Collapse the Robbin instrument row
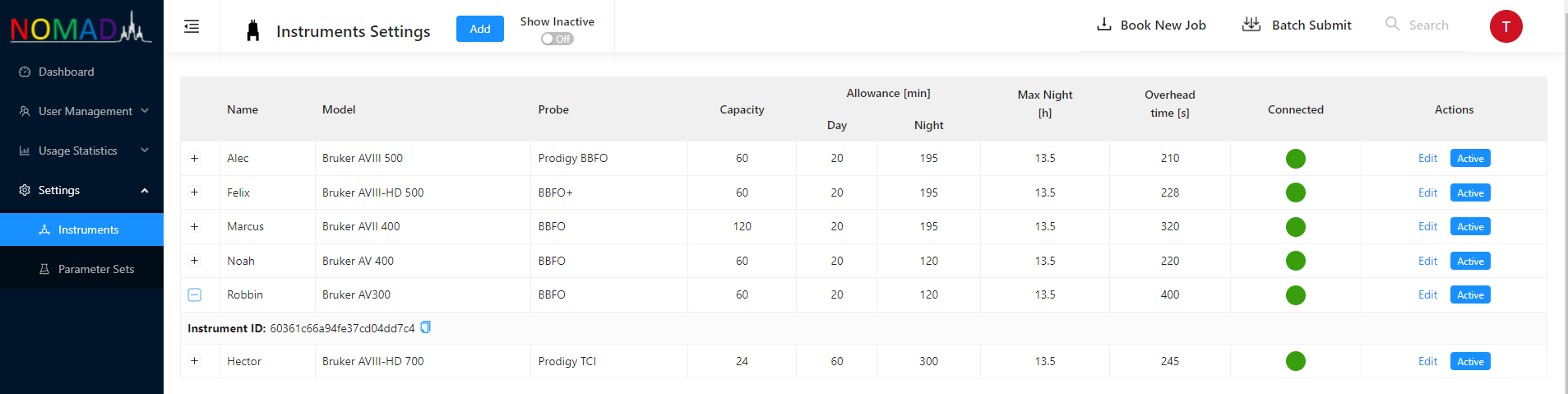1568x394 pixels. tap(195, 294)
